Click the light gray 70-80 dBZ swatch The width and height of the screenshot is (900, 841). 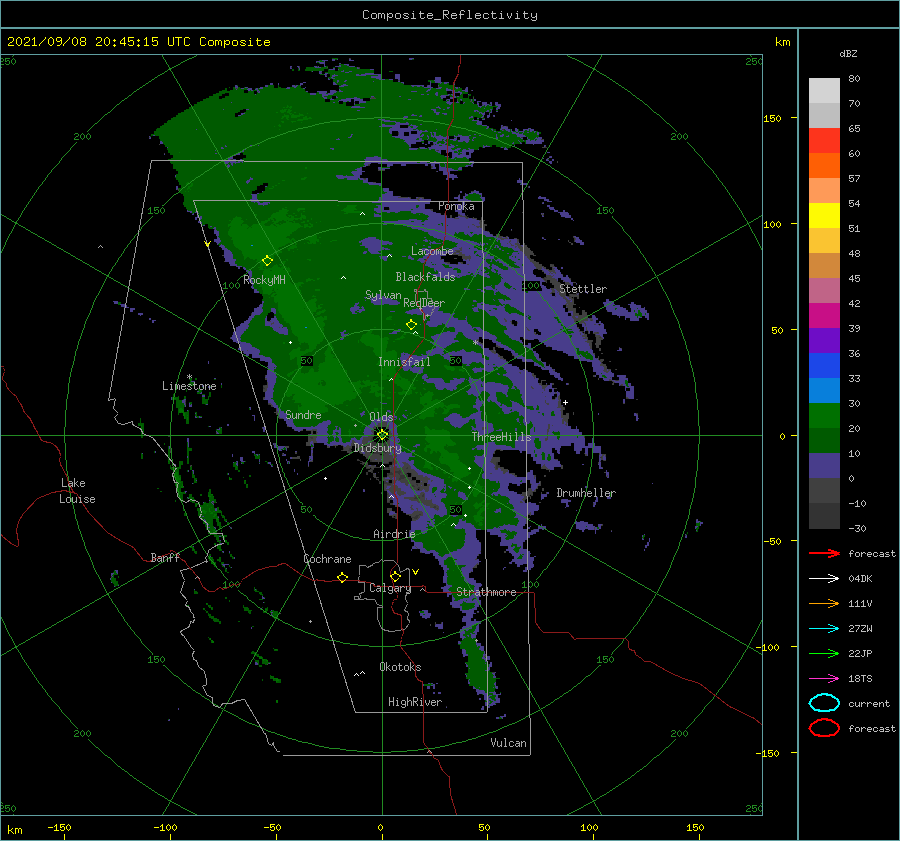point(824,91)
